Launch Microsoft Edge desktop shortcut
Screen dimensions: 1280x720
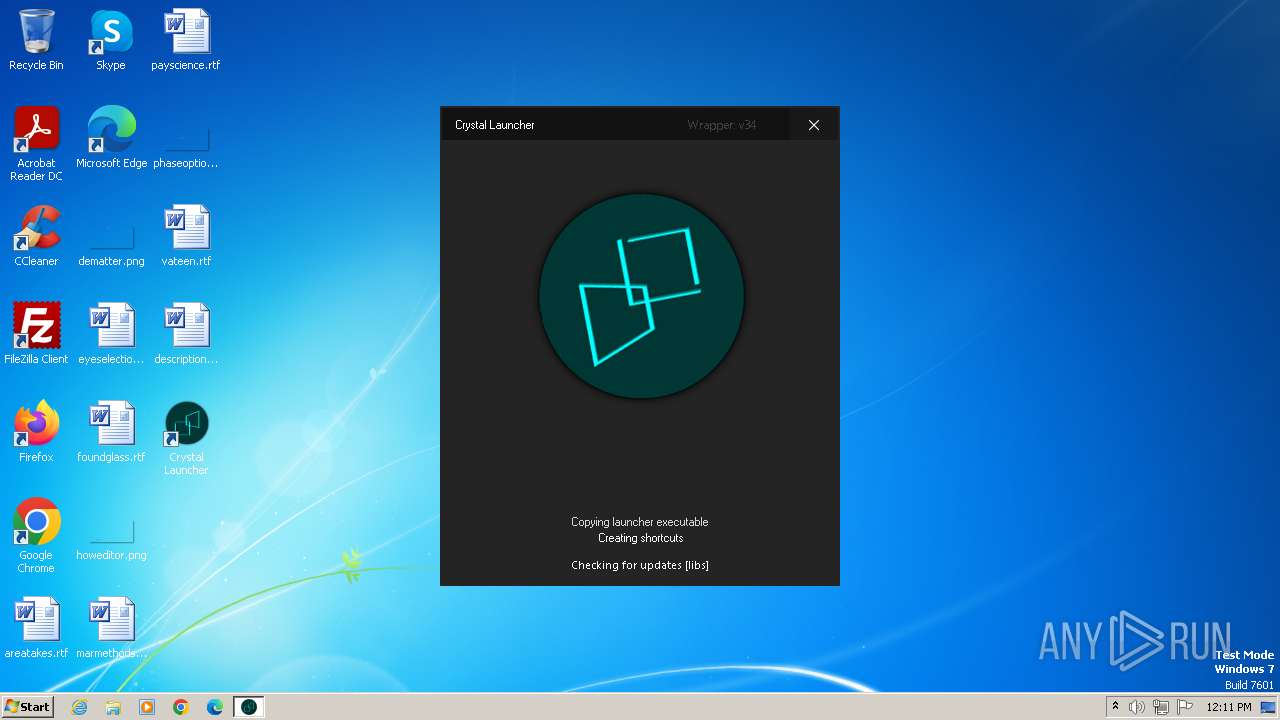tap(111, 138)
